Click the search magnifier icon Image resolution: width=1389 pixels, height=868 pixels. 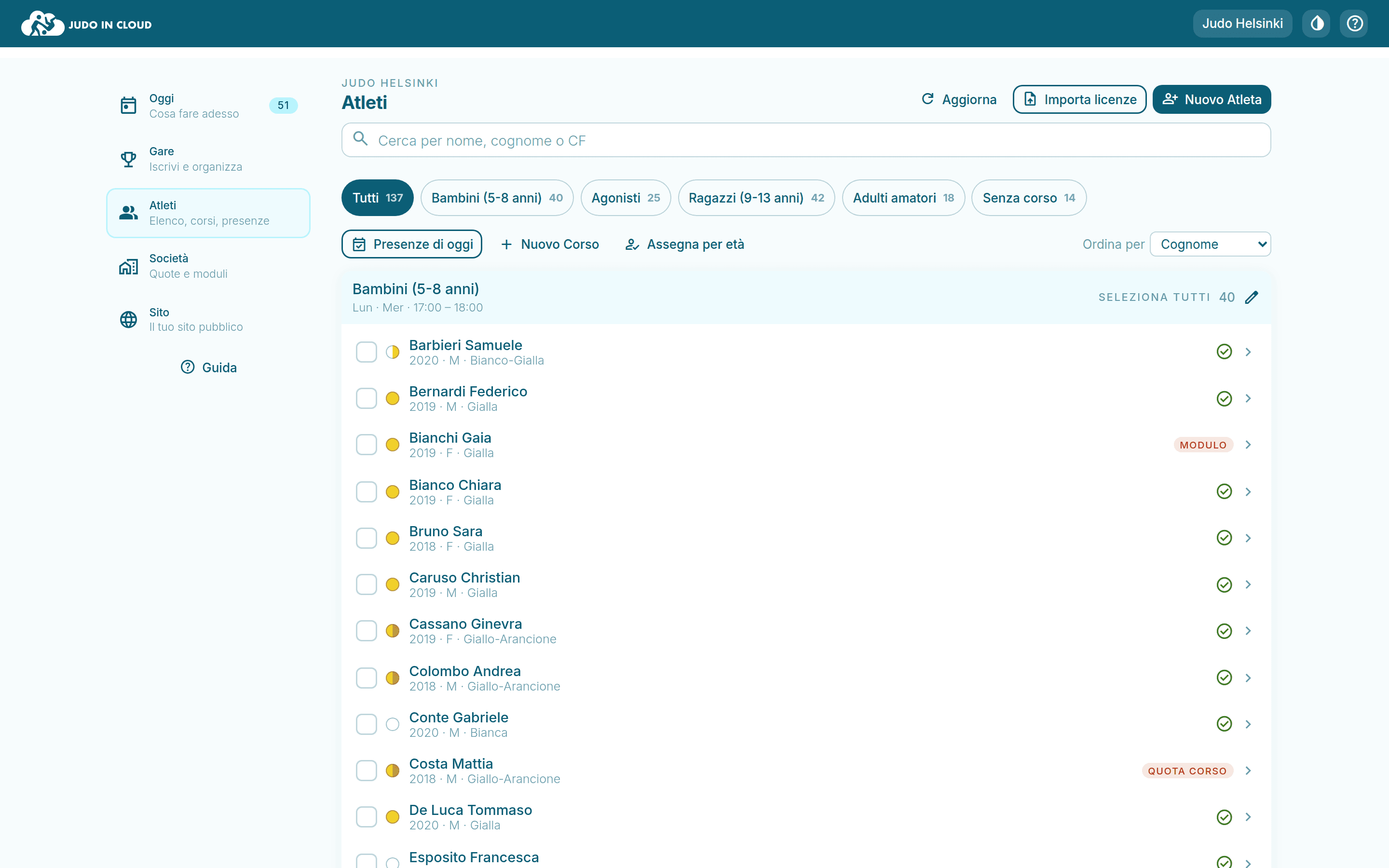point(360,139)
